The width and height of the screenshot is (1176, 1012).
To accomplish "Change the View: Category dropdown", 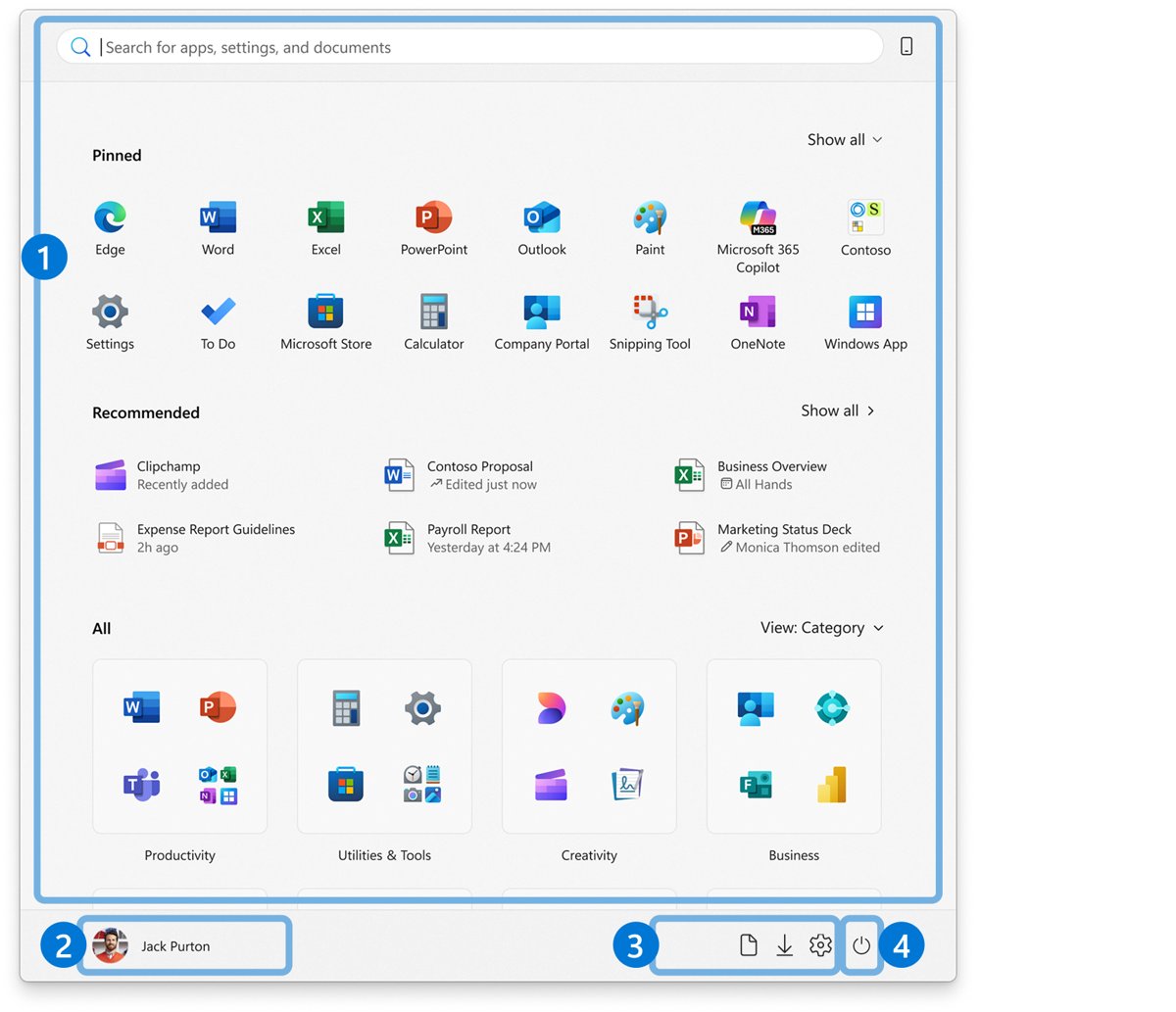I will [822, 628].
